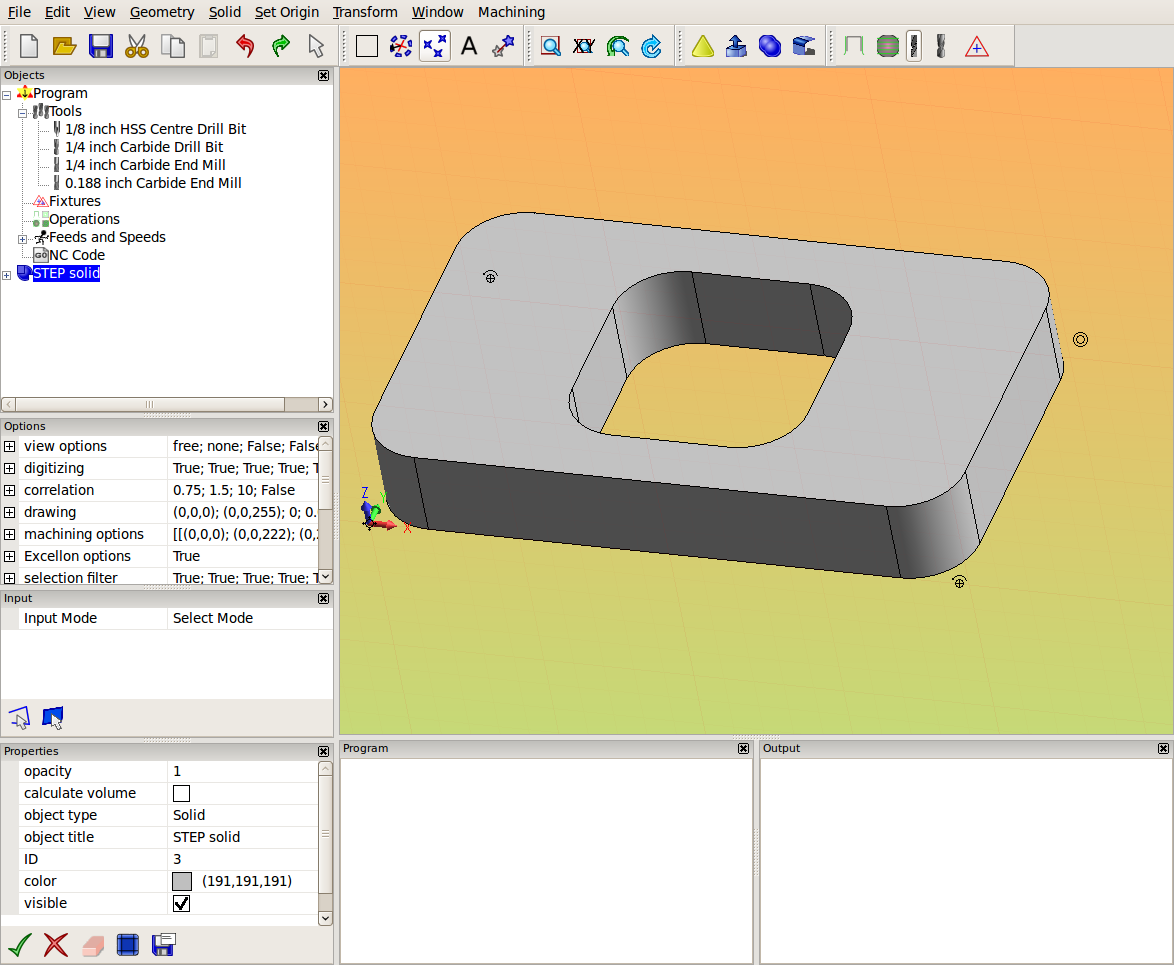Expand the STEP solid tree node

7,276
